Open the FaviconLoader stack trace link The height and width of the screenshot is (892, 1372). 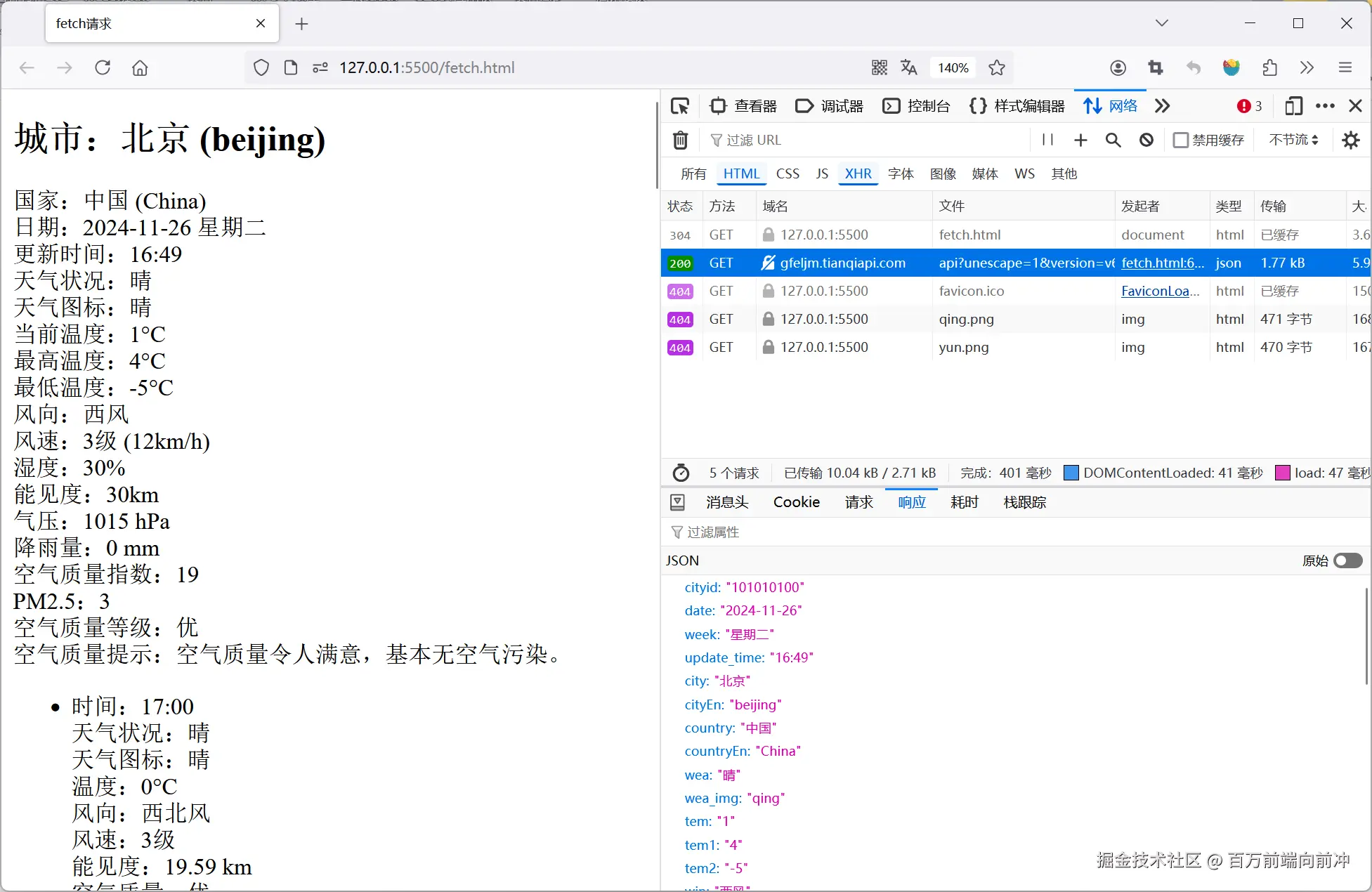(1160, 291)
